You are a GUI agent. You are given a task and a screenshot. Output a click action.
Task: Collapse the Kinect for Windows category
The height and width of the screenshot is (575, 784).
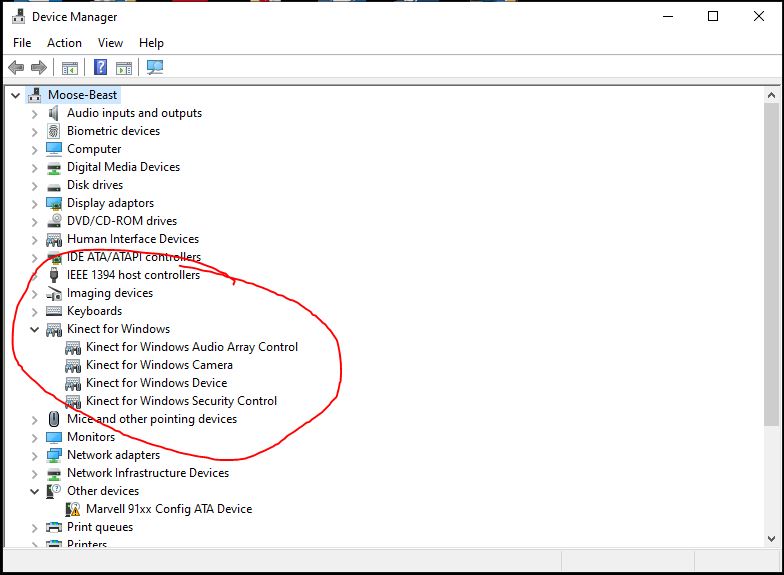(x=34, y=329)
